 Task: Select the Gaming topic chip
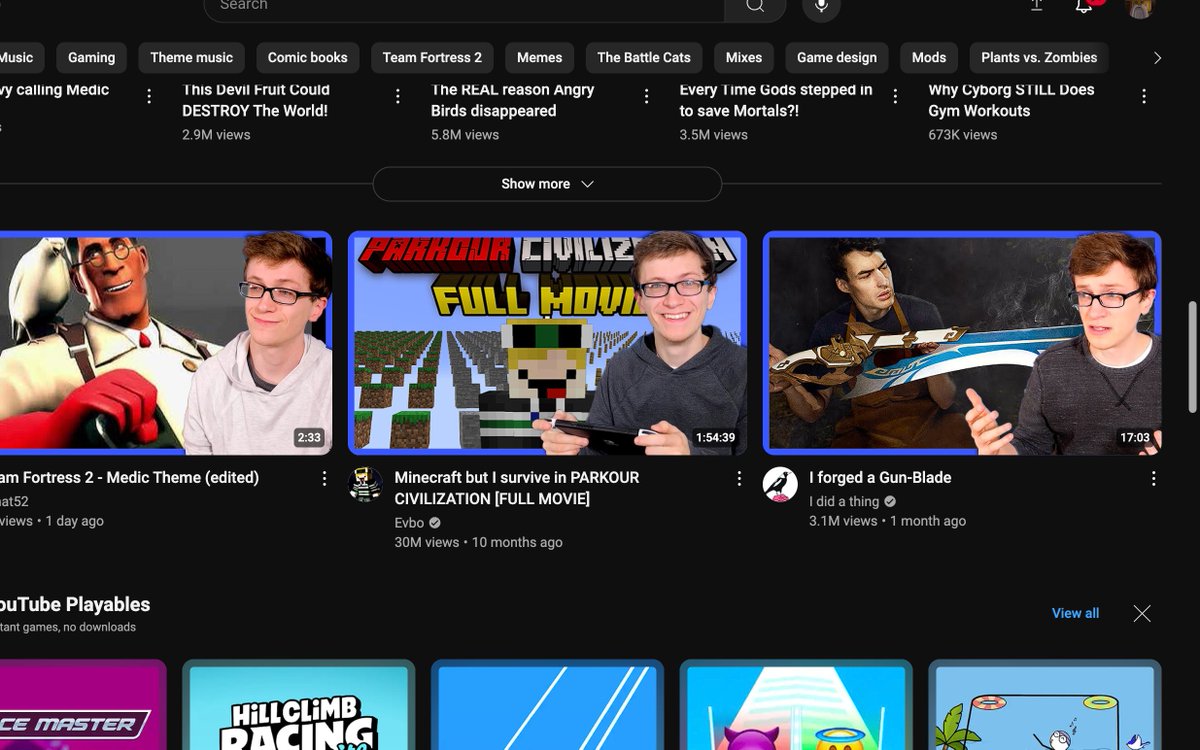point(91,57)
